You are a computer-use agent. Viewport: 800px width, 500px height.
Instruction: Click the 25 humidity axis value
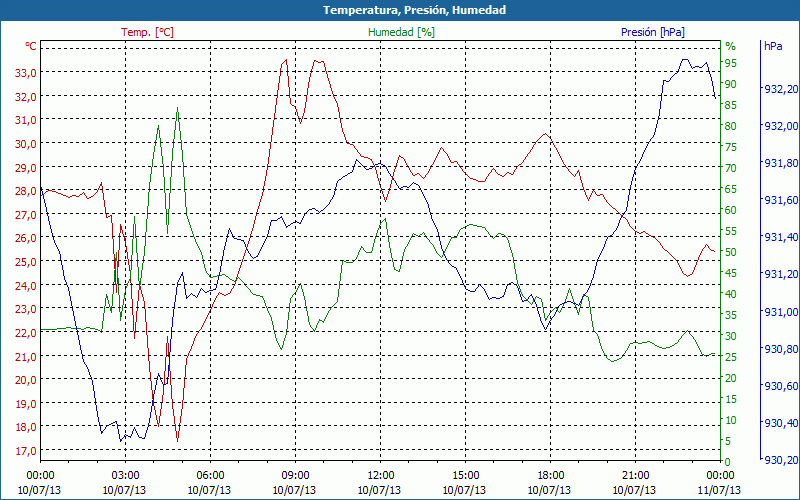731,357
